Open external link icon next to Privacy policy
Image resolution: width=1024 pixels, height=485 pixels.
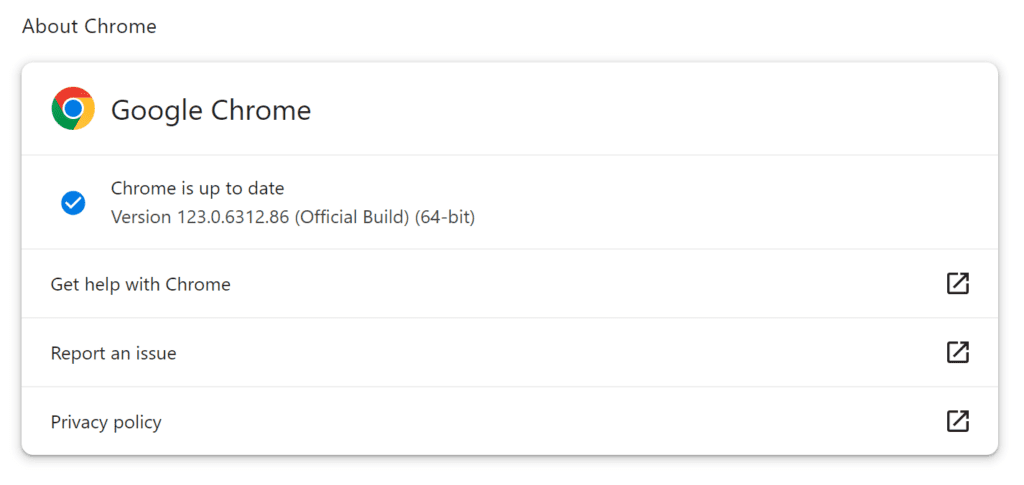coord(957,421)
